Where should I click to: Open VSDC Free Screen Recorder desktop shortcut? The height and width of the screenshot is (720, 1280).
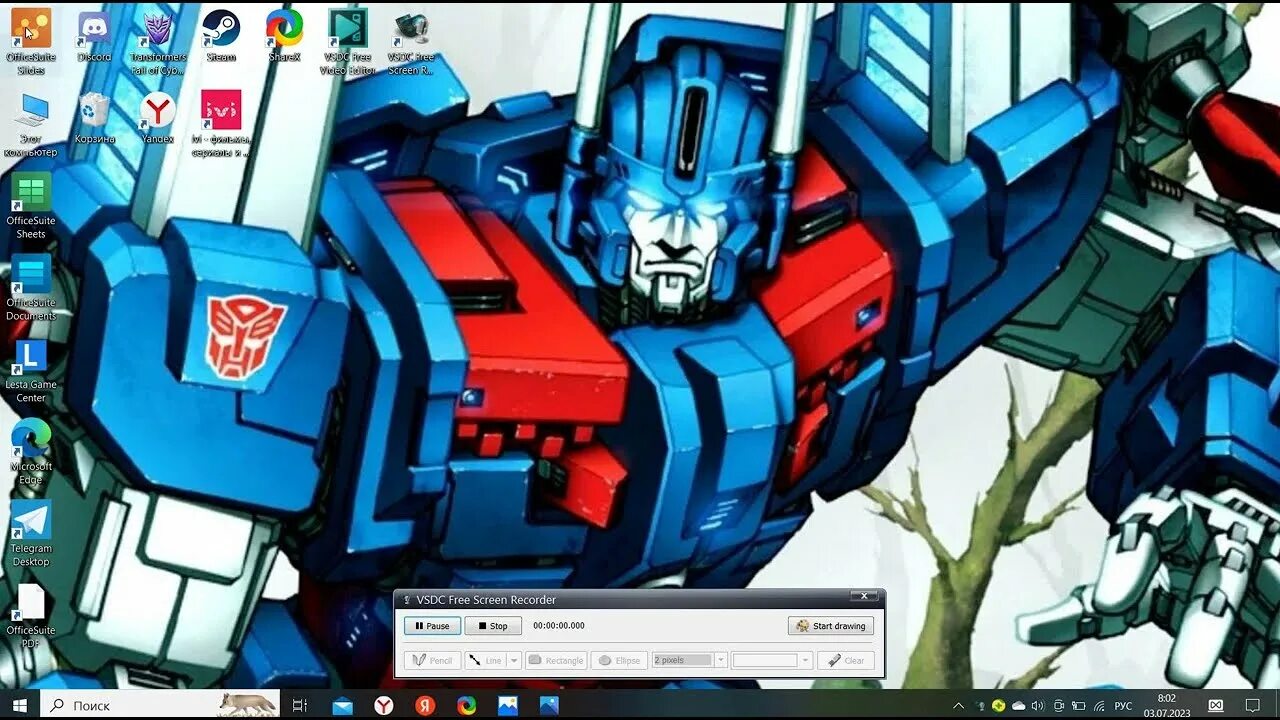click(x=411, y=42)
